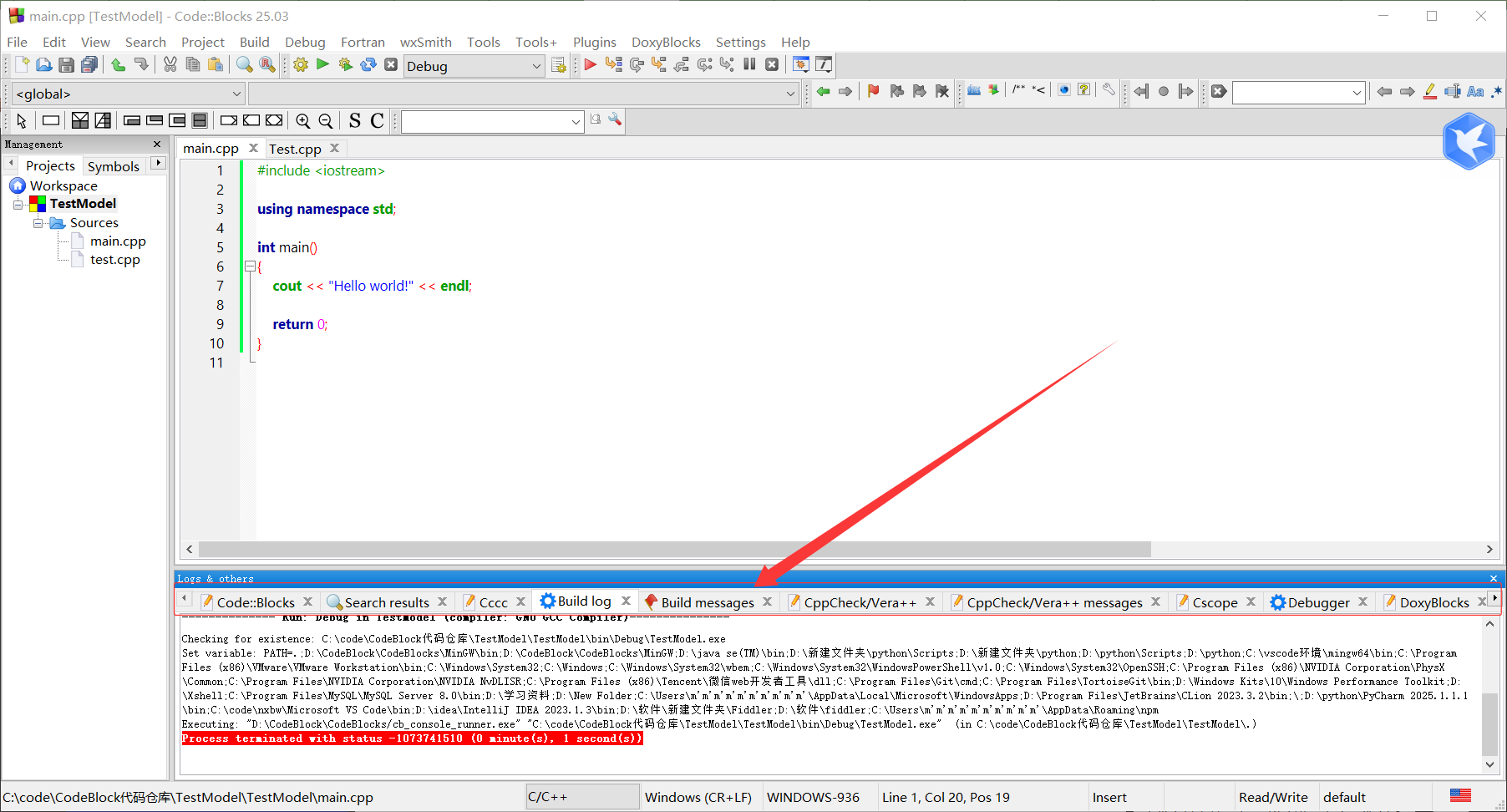This screenshot has height=812, width=1507.
Task: Abort compilation with the red X toolbar icon
Action: pyautogui.click(x=391, y=64)
